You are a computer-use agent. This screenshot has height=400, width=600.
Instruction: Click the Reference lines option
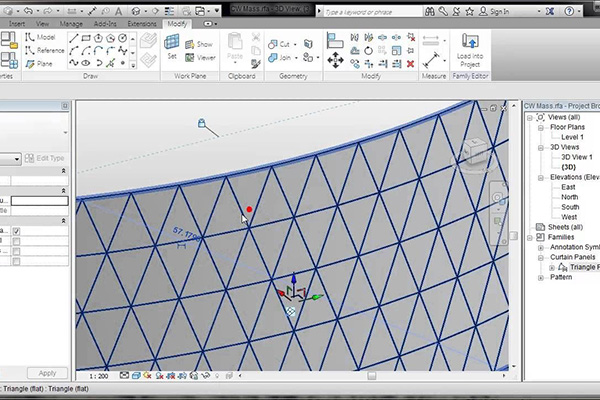point(45,50)
